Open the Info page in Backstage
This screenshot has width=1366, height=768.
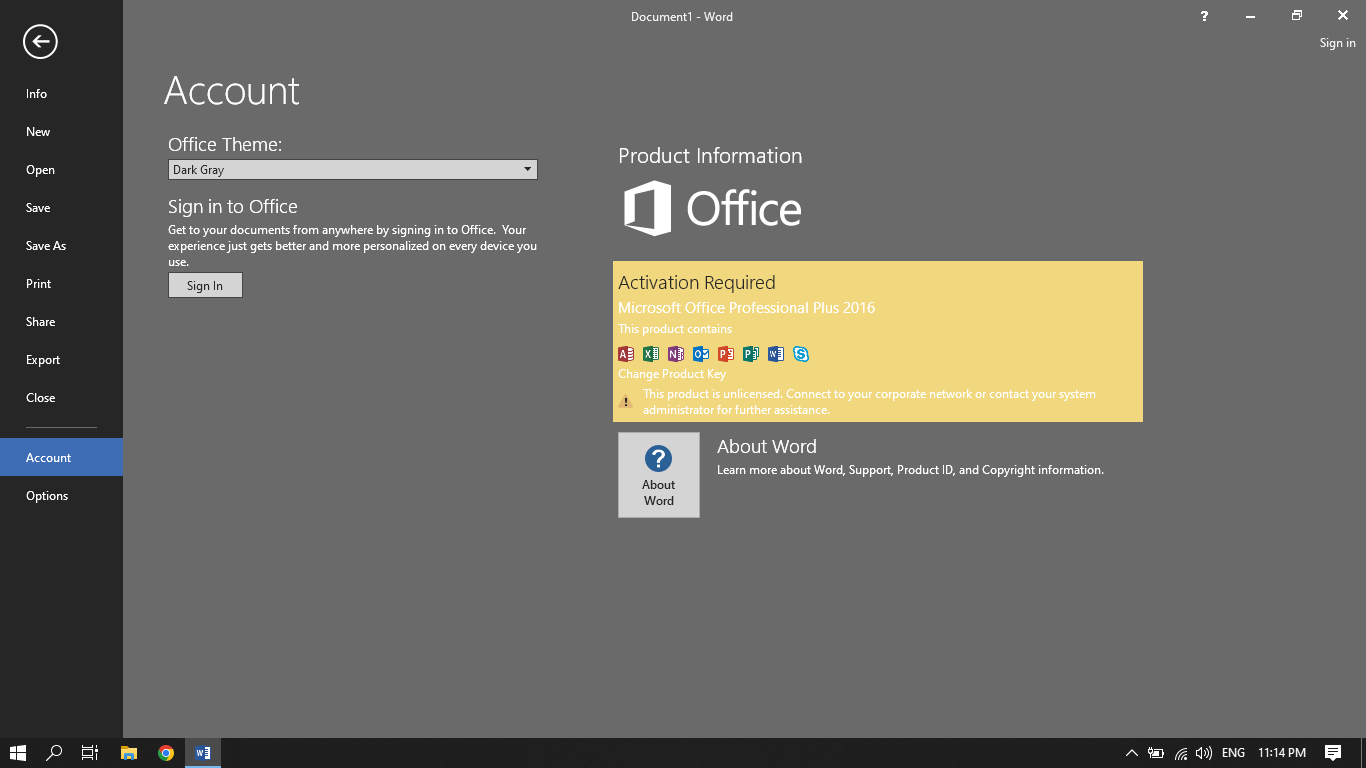tap(61, 94)
